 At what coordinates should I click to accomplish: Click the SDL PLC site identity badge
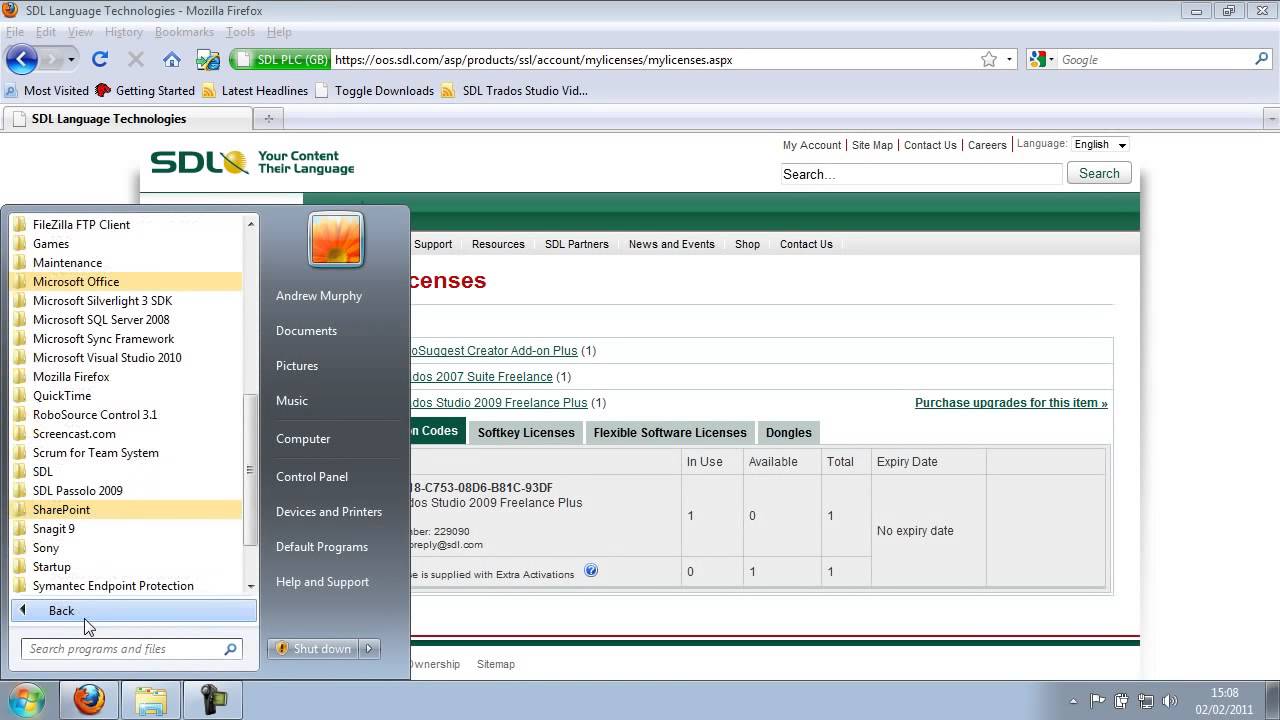tap(280, 60)
